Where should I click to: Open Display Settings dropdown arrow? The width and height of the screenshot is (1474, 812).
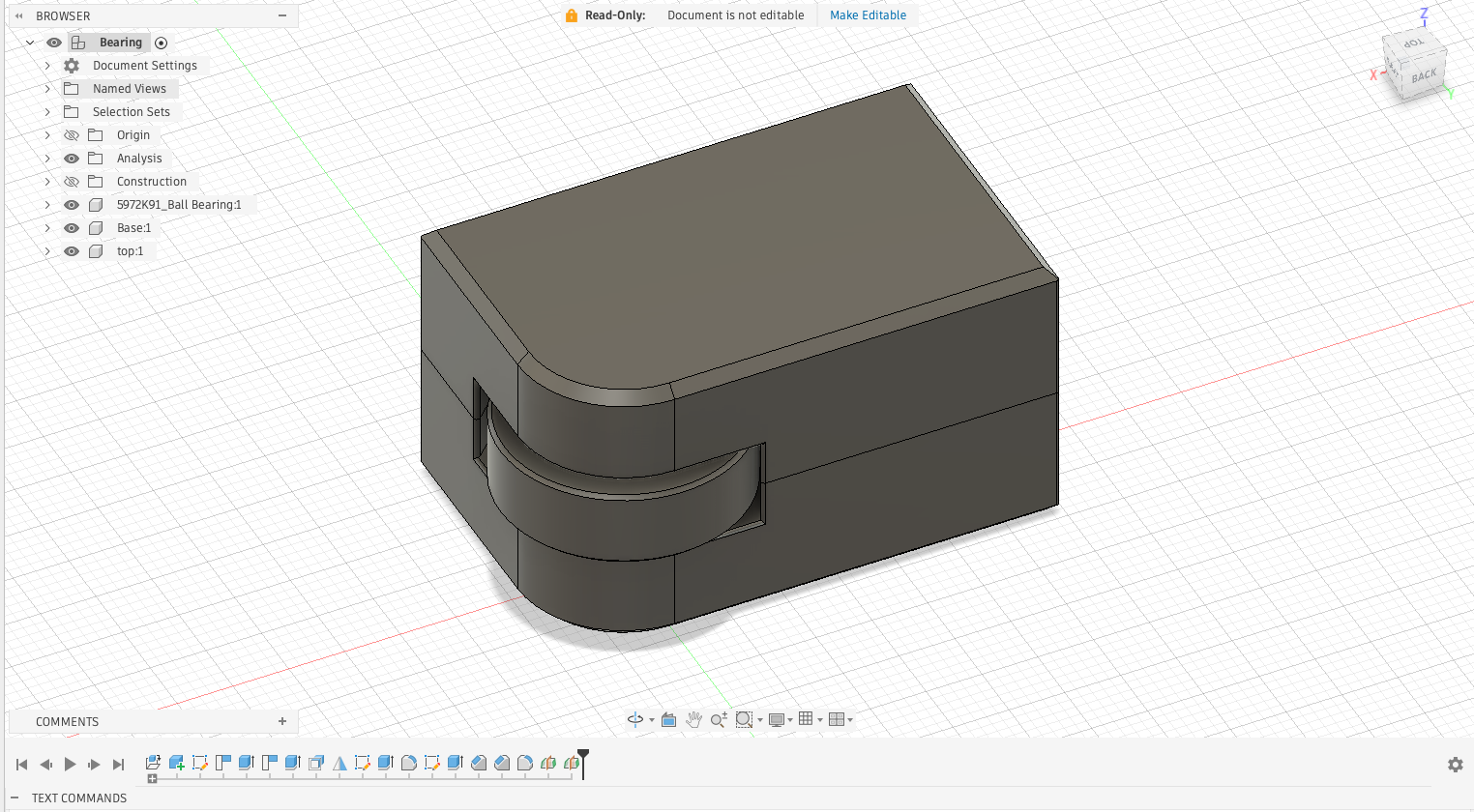[790, 720]
